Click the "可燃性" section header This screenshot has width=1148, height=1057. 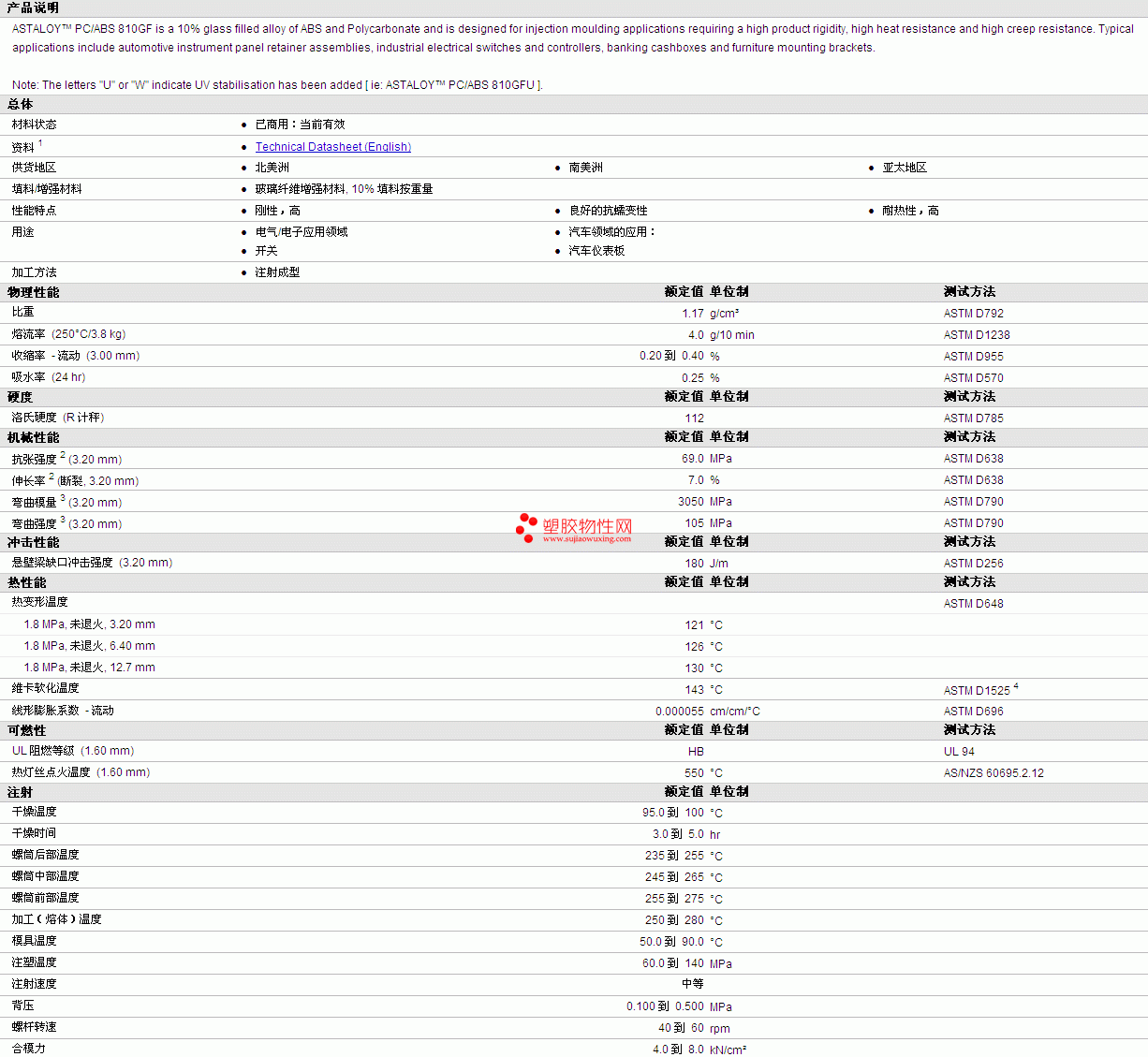pos(26,730)
